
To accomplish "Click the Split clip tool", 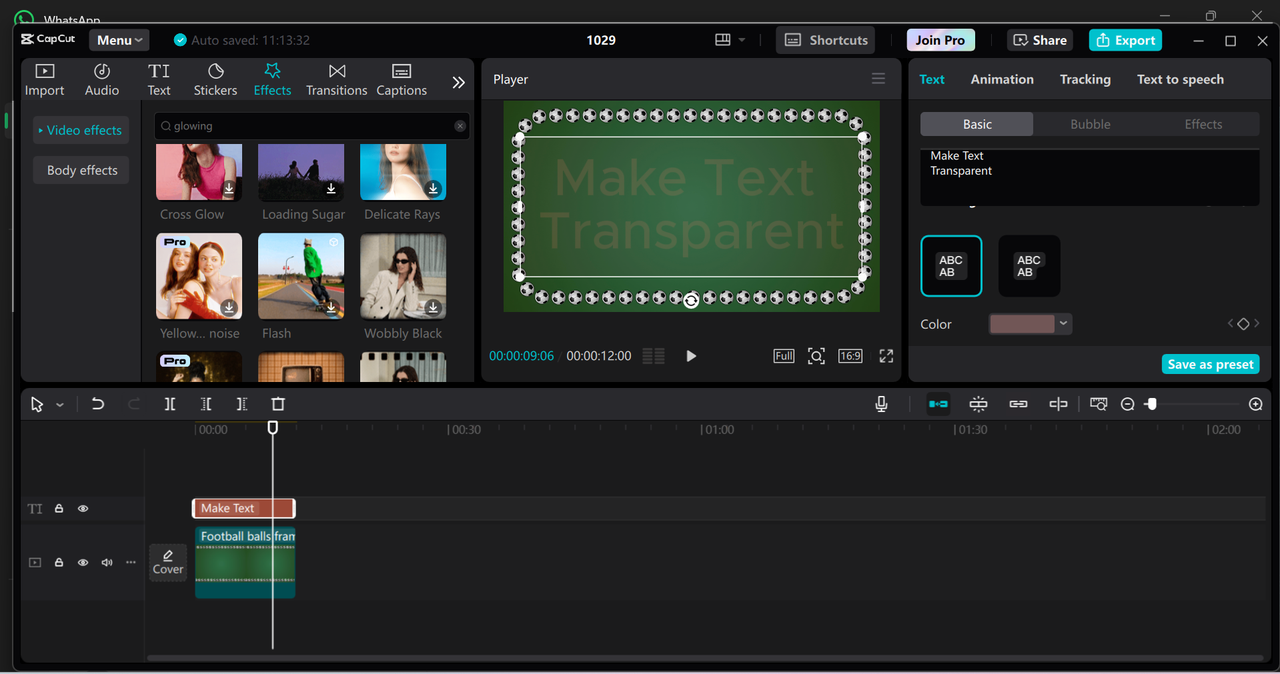I will coord(170,404).
